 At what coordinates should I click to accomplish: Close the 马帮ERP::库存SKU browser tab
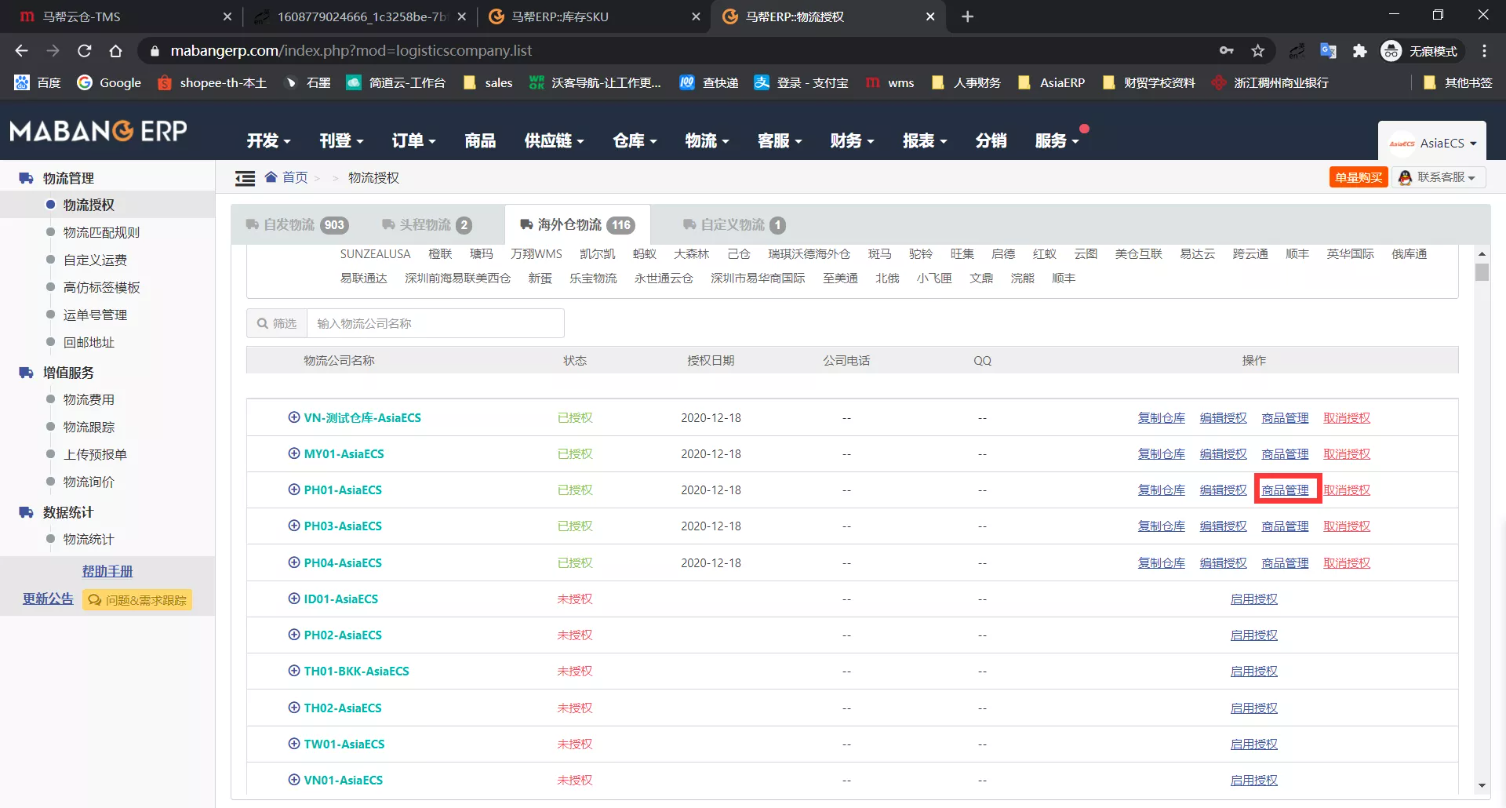pos(694,17)
